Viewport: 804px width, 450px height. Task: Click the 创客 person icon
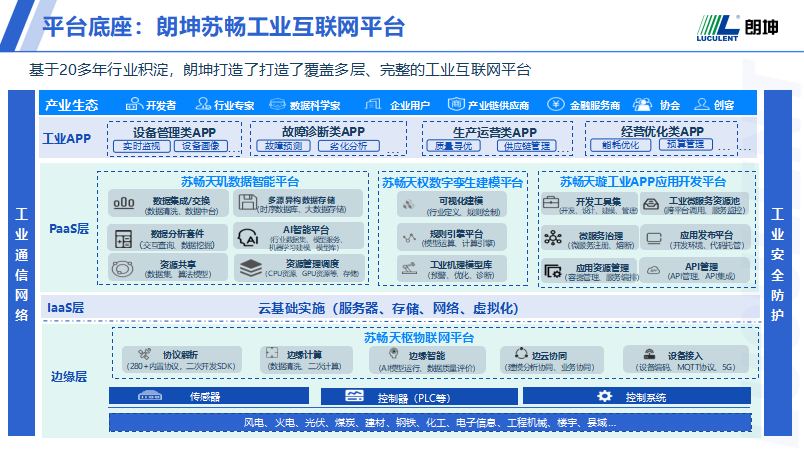701,105
